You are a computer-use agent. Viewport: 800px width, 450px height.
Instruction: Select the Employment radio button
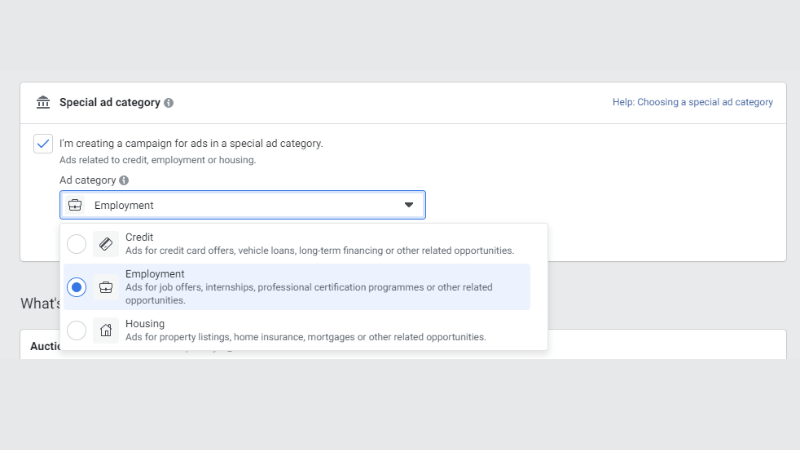pyautogui.click(x=77, y=287)
